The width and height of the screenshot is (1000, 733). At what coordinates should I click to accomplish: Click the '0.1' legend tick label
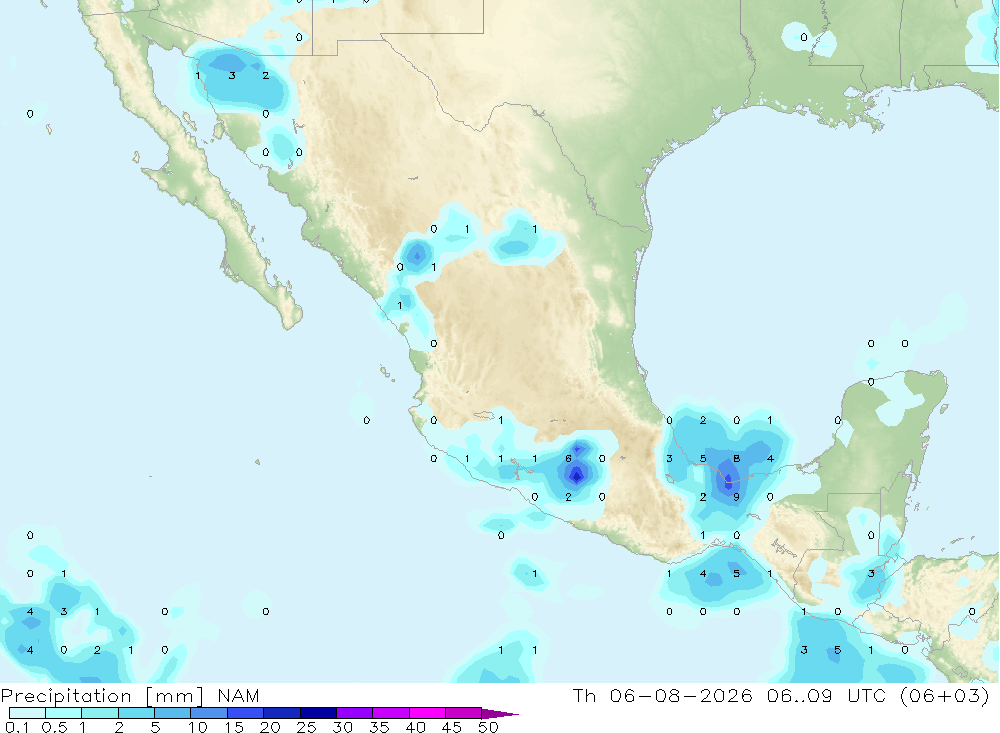point(17,727)
